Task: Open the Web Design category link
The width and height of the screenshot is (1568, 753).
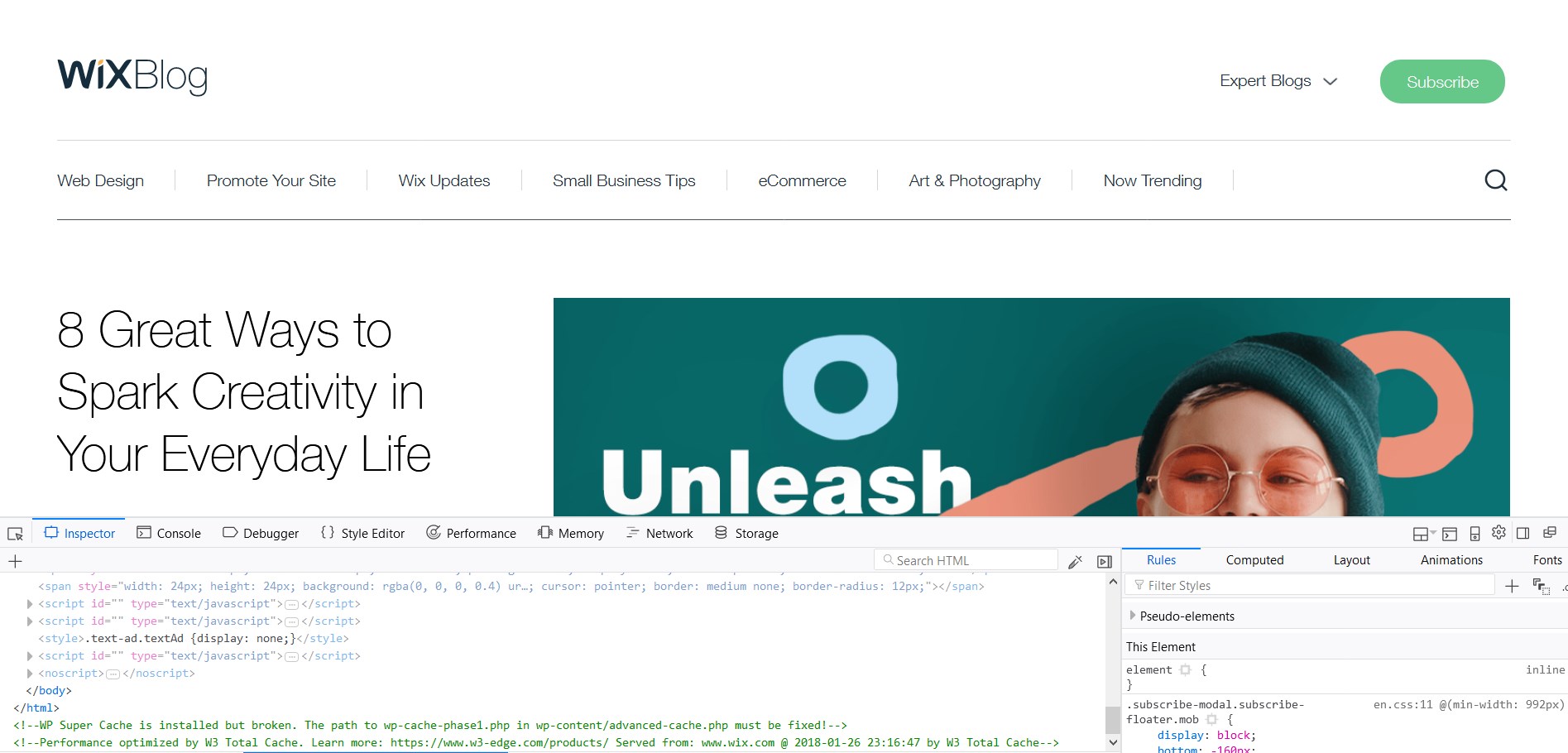Action: tap(100, 180)
